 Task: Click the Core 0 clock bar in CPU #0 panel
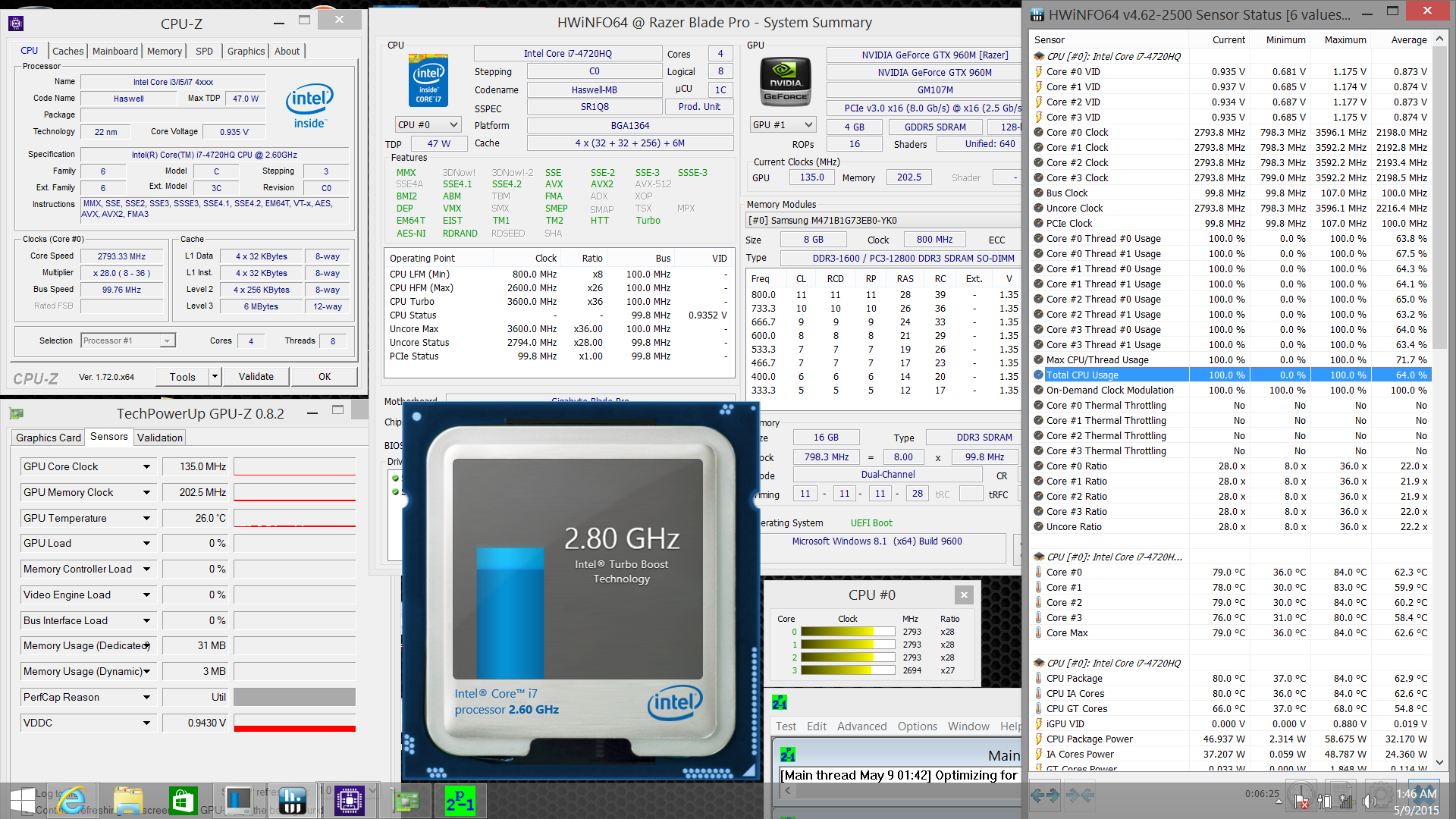847,632
